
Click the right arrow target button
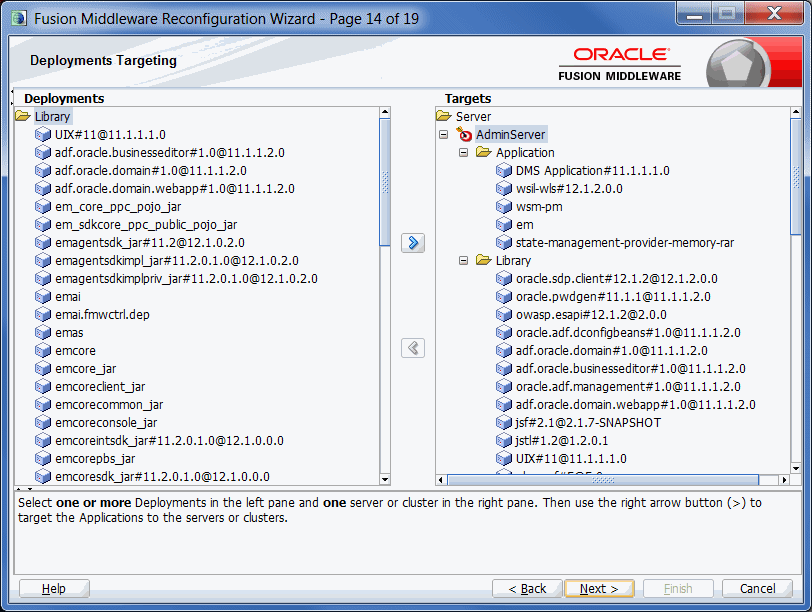click(413, 243)
